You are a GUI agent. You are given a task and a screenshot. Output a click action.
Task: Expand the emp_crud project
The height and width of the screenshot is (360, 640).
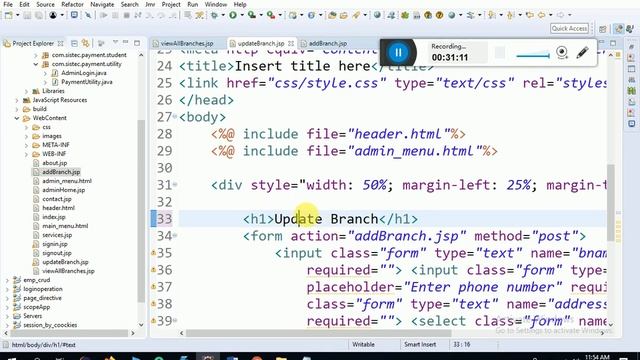coord(7,280)
